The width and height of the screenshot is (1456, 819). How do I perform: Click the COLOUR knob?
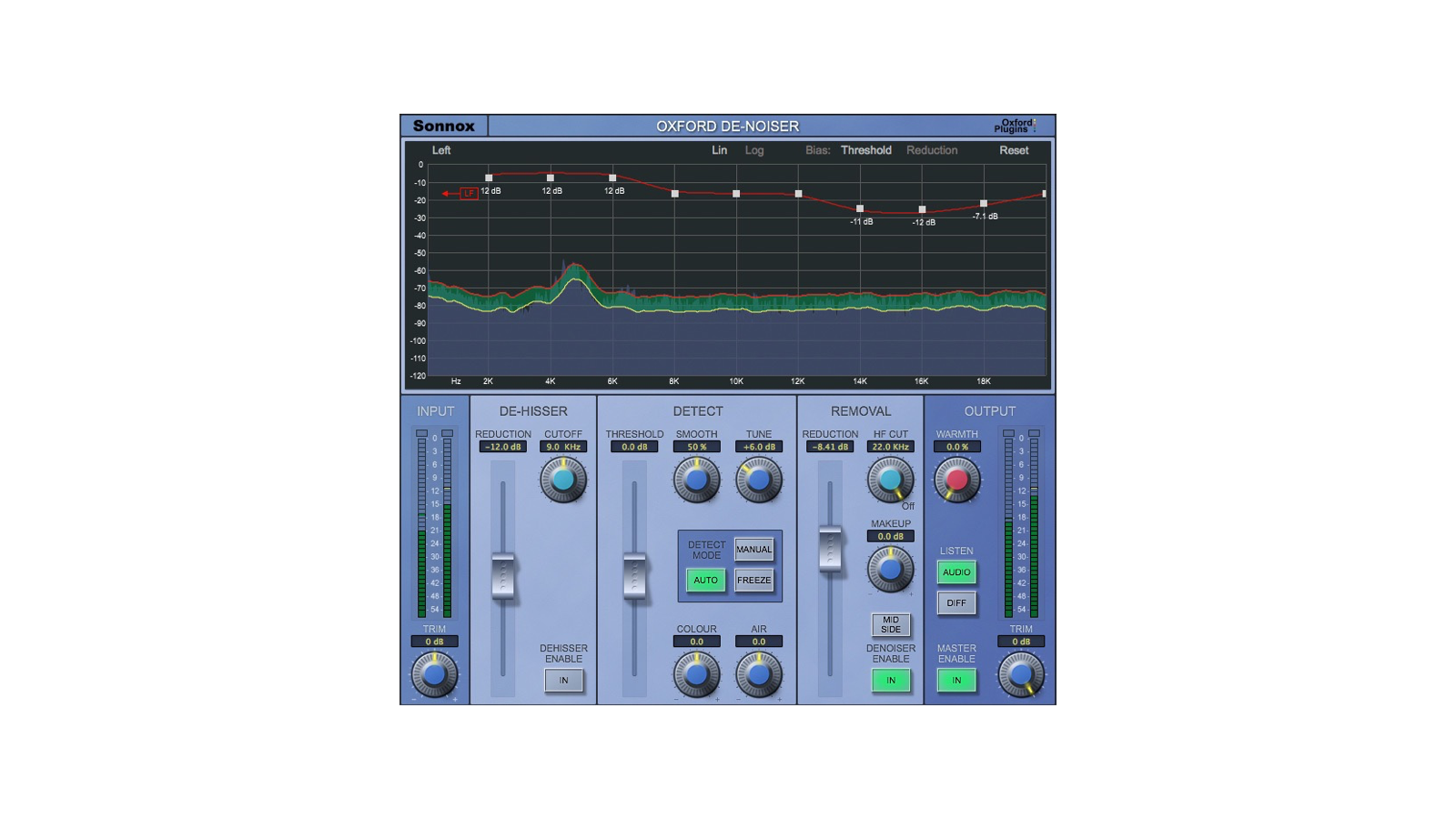point(696,674)
